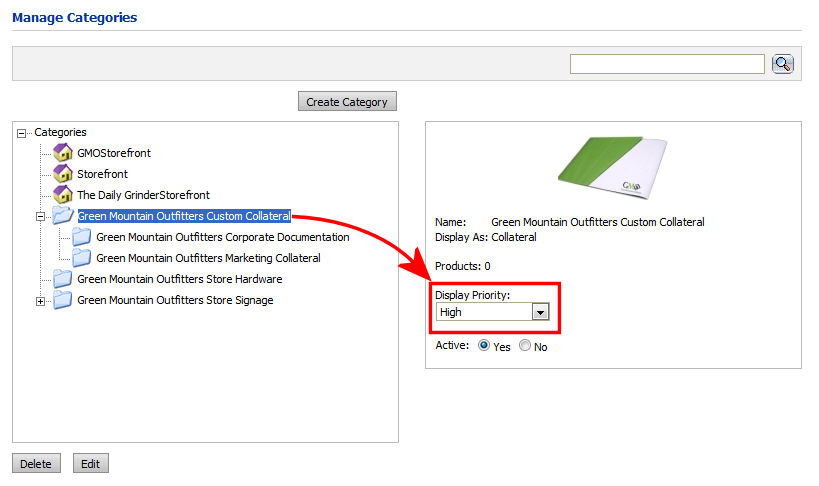Collapse the root Categories tree node

point(22,133)
